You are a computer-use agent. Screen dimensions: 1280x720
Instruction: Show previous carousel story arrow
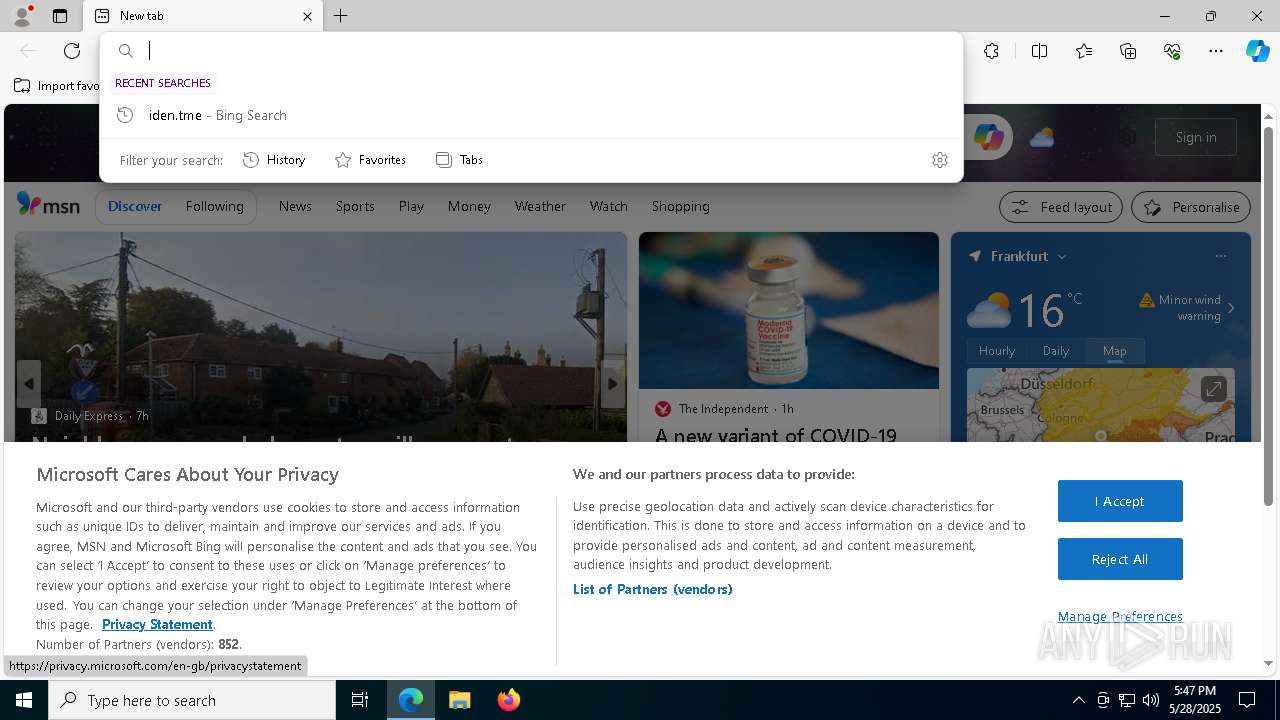(x=28, y=384)
